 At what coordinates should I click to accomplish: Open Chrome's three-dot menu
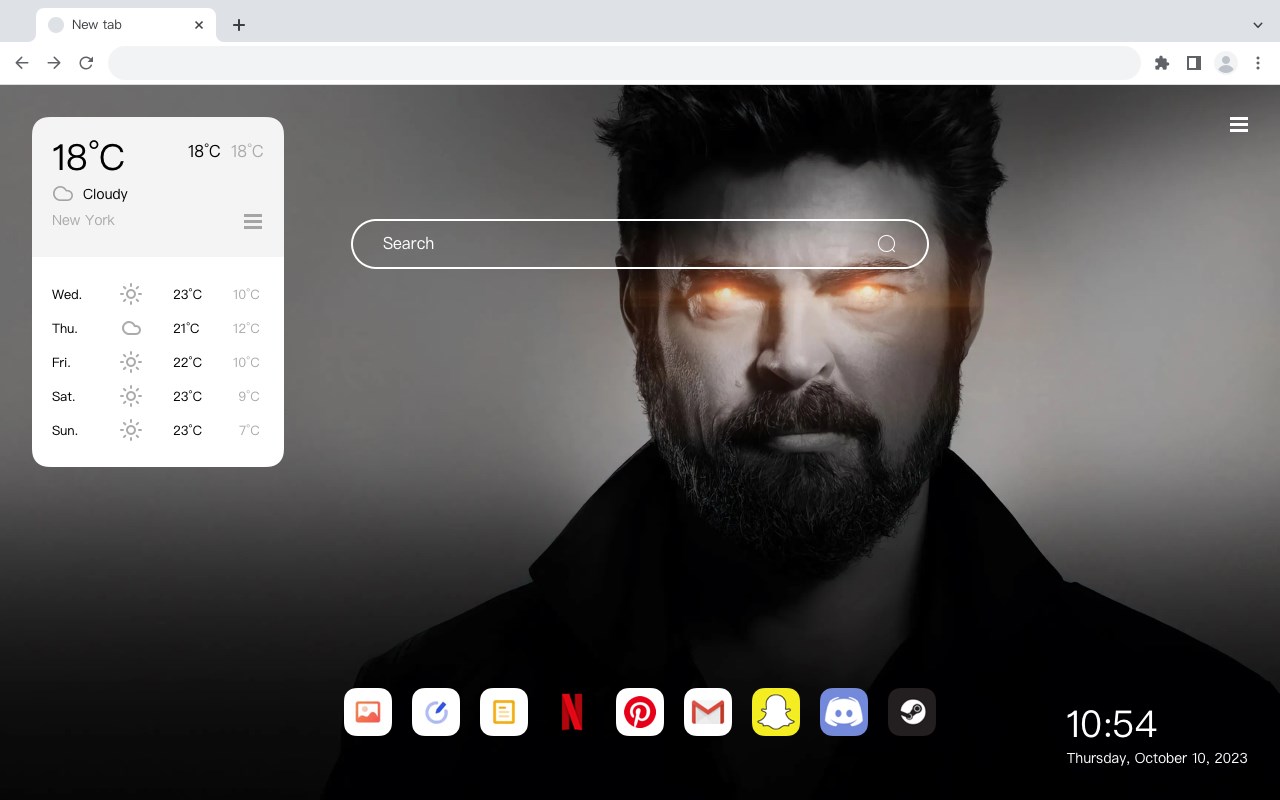click(1258, 63)
